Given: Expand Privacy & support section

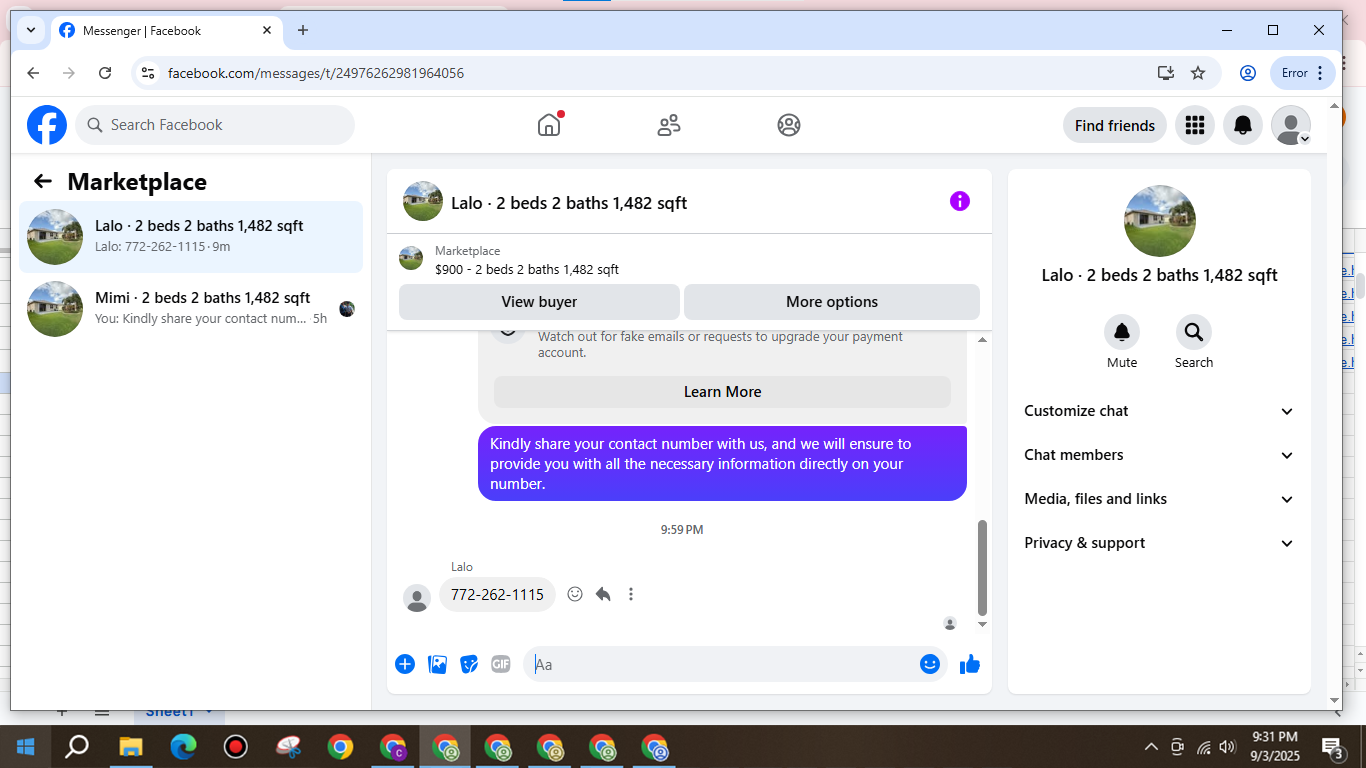Looking at the screenshot, I should click(x=1159, y=543).
